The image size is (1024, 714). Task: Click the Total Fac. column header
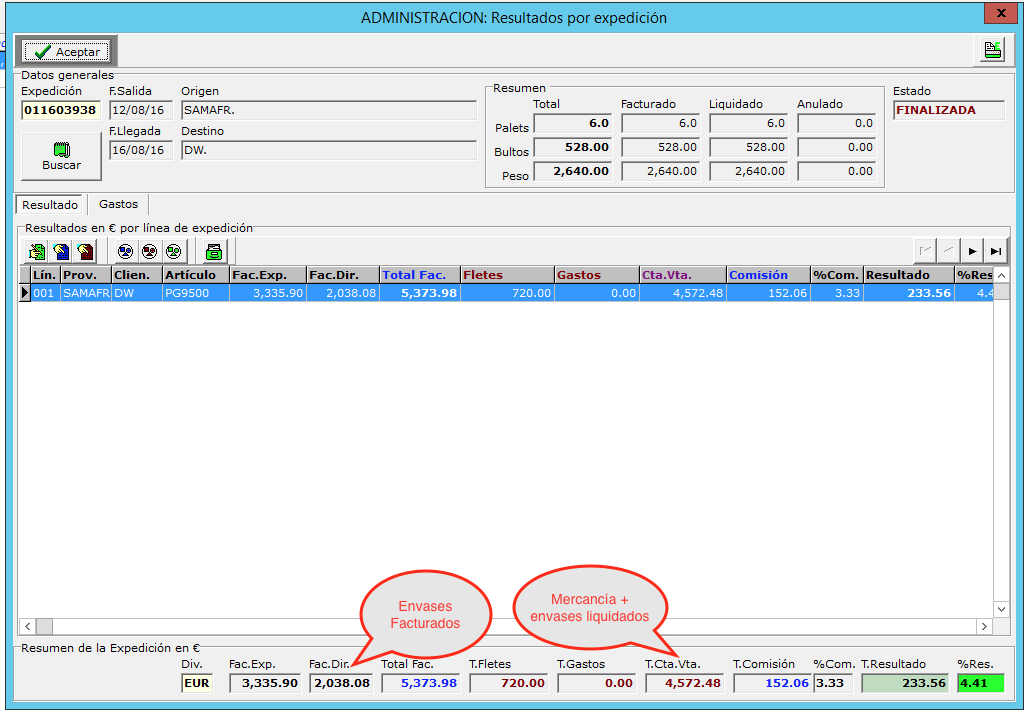tap(418, 275)
